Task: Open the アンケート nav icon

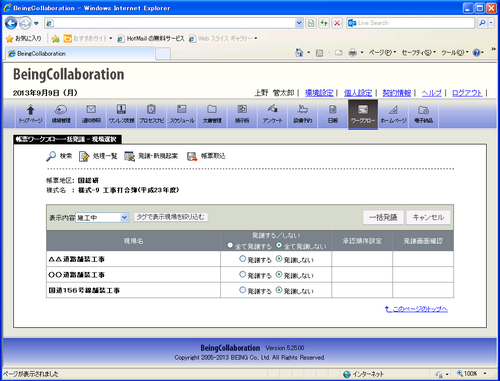Action: 272,114
